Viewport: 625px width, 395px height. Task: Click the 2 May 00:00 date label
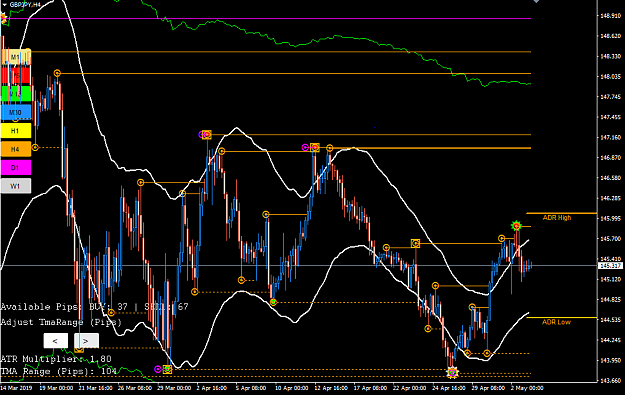[x=527, y=388]
